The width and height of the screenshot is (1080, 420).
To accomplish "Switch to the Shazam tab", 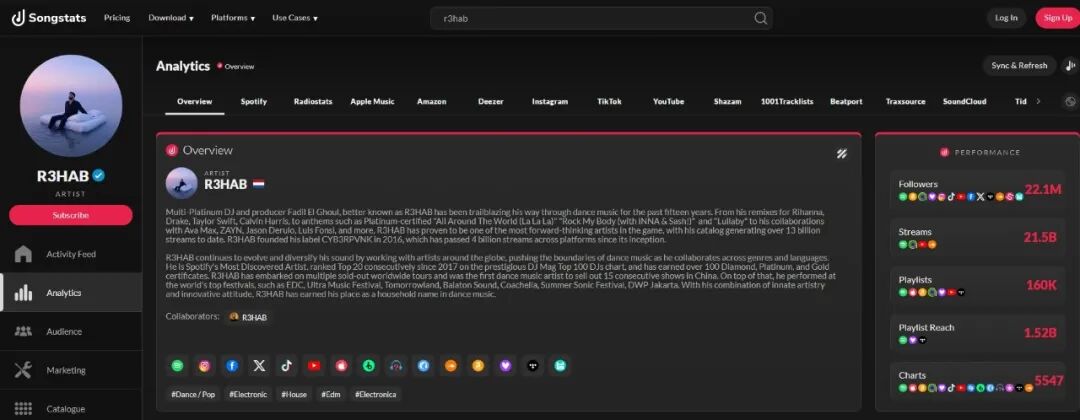I will [x=727, y=101].
